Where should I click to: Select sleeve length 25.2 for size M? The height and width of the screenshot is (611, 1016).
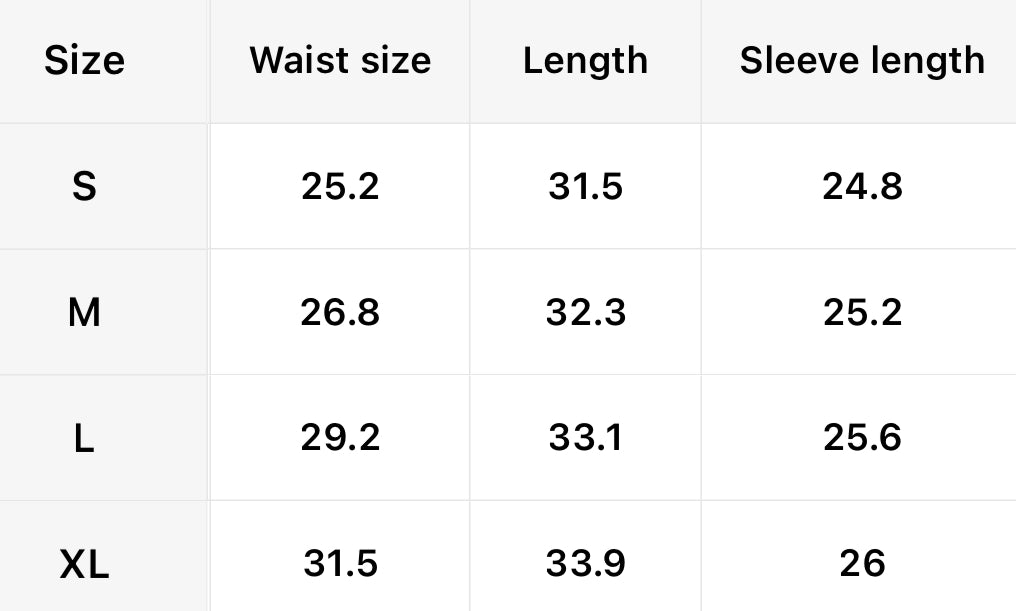tap(862, 312)
